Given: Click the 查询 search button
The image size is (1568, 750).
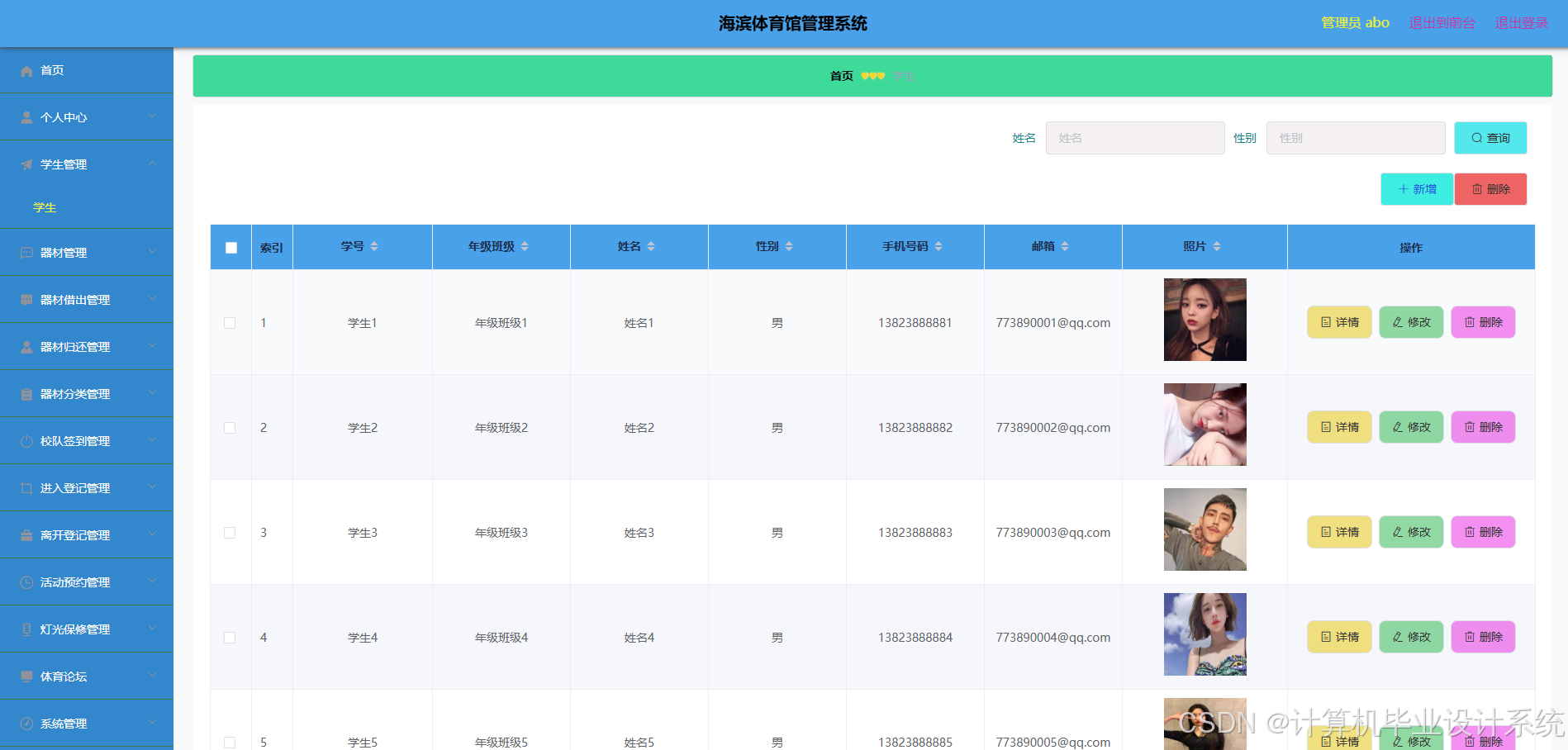Looking at the screenshot, I should tap(1490, 138).
